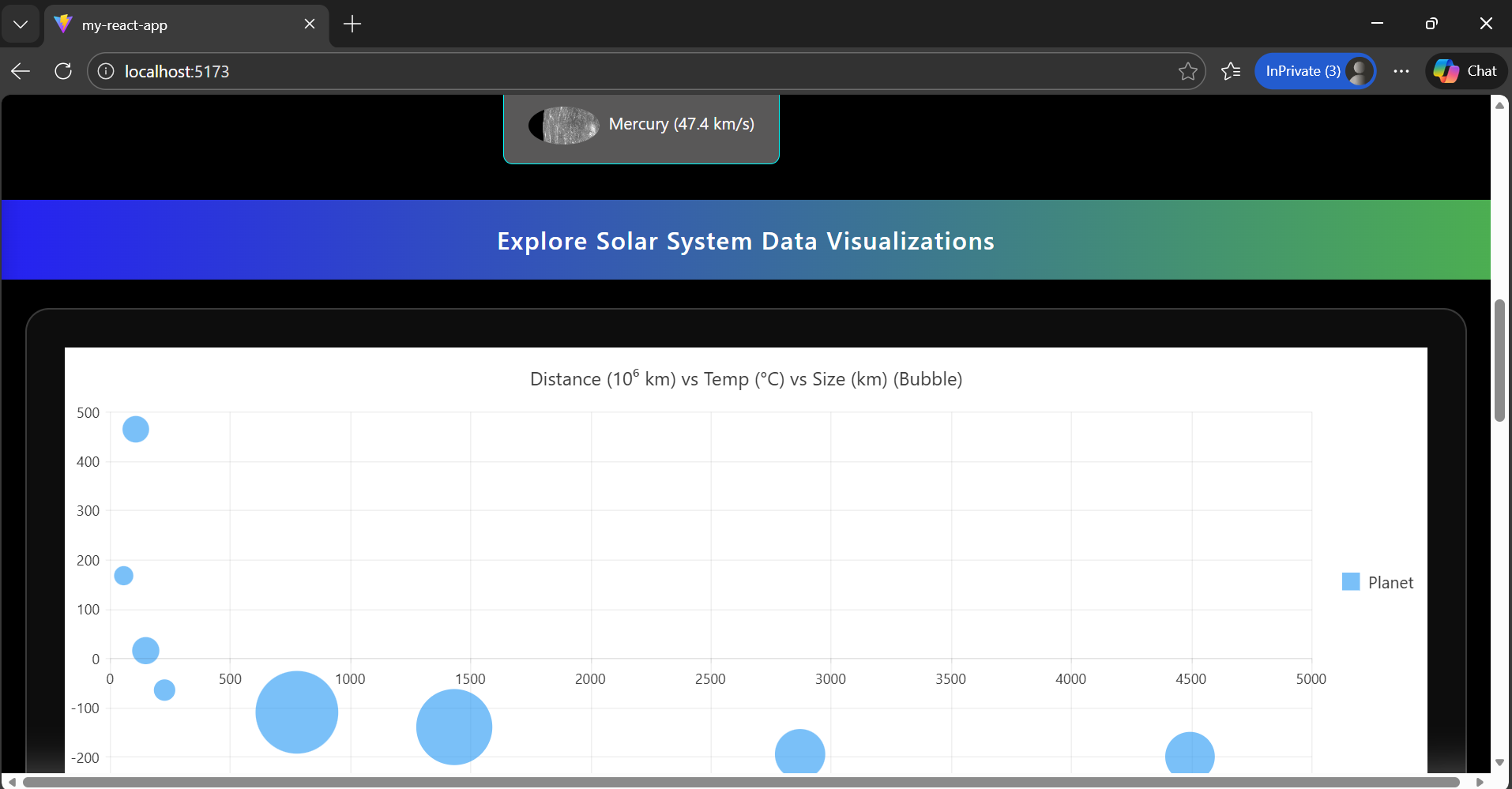Viewport: 1512px width, 789px height.
Task: Select the my-react-app tab
Action: click(186, 24)
